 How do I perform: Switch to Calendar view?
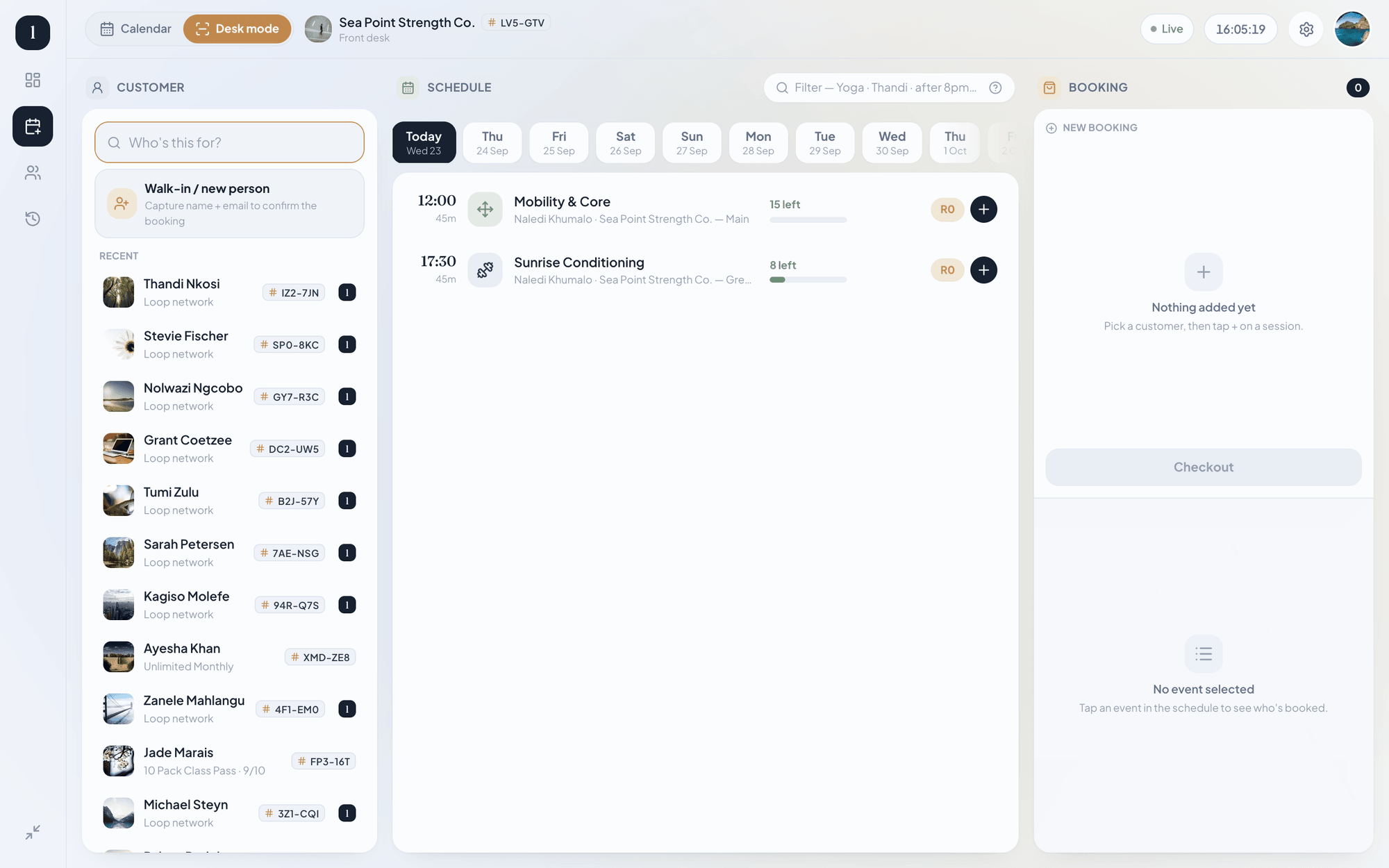click(136, 28)
